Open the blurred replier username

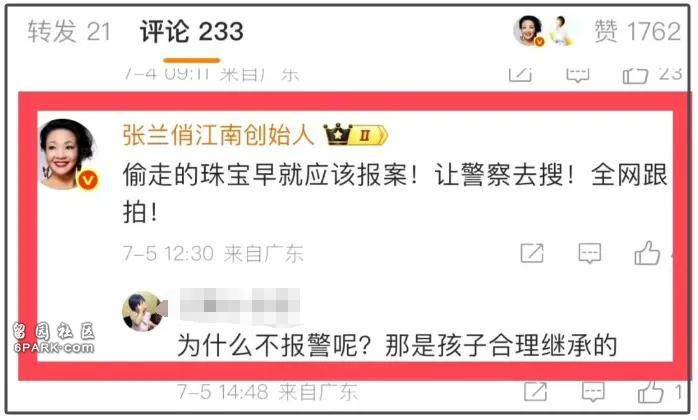[x=240, y=306]
